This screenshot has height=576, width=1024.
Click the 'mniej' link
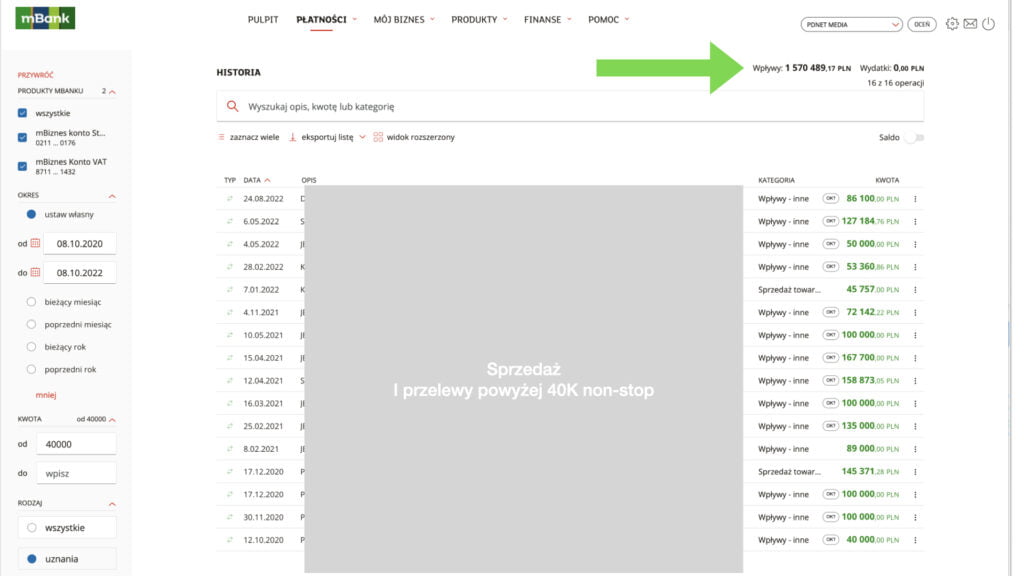[x=45, y=395]
